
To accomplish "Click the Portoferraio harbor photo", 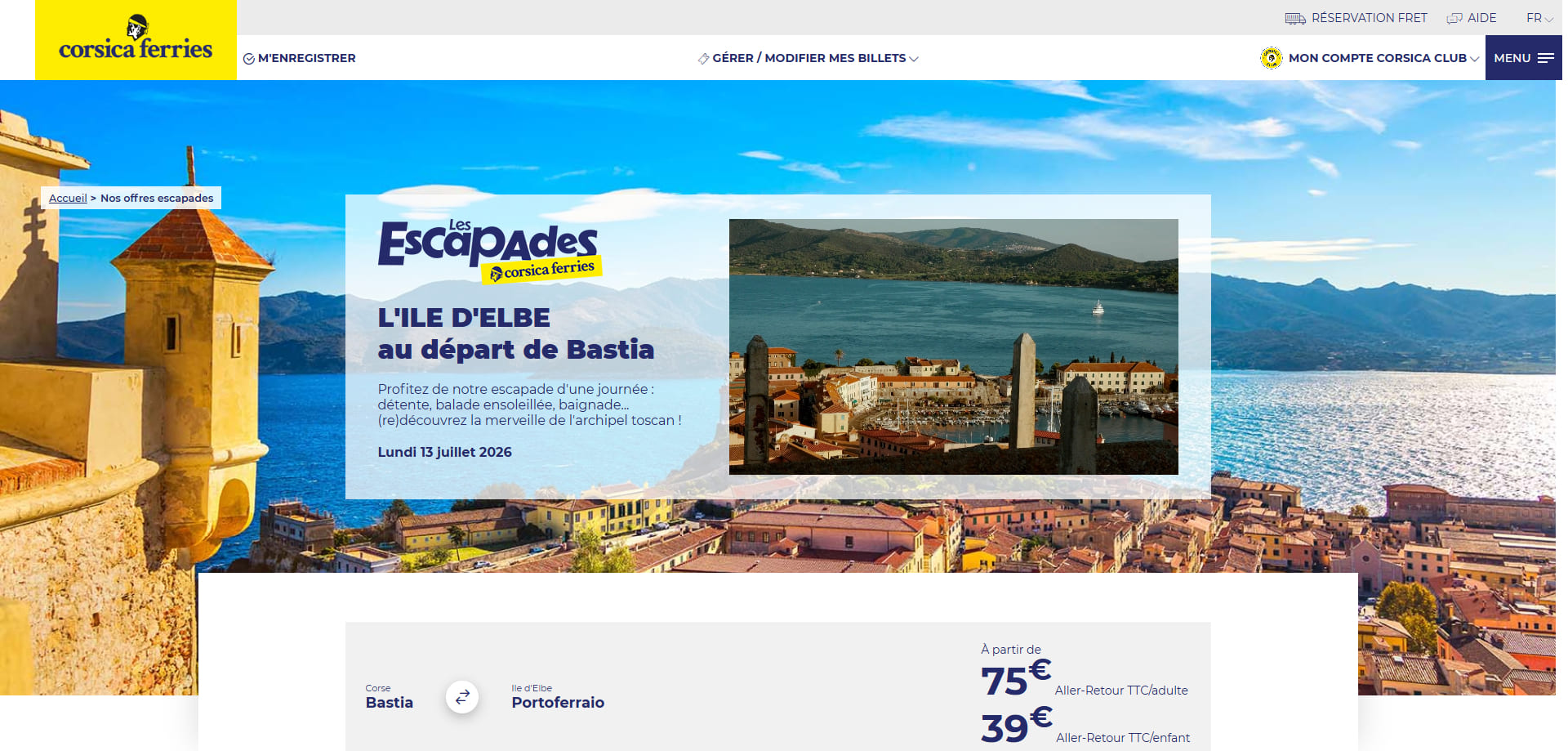I will click(x=953, y=346).
